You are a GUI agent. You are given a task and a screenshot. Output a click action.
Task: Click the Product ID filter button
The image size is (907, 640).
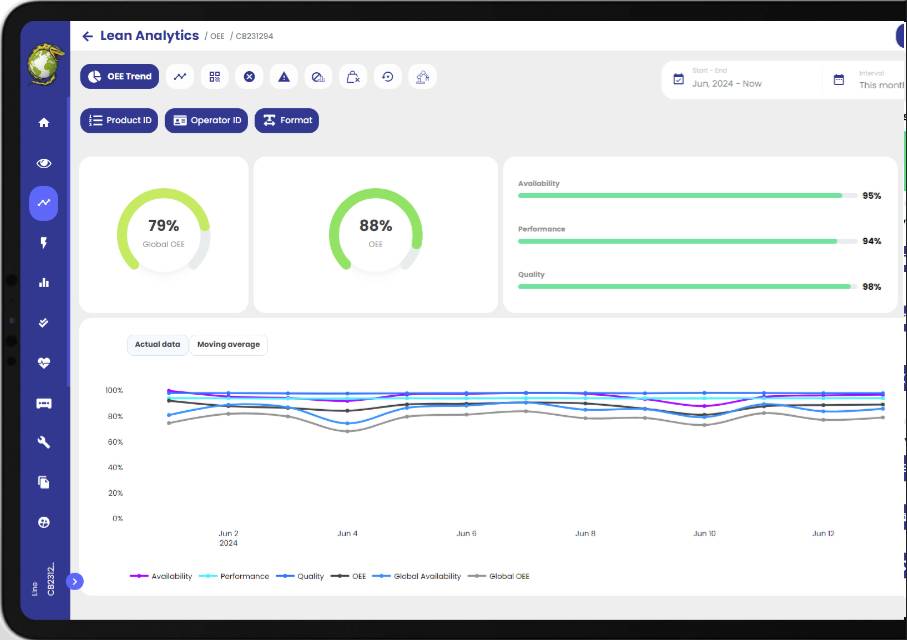(x=119, y=120)
